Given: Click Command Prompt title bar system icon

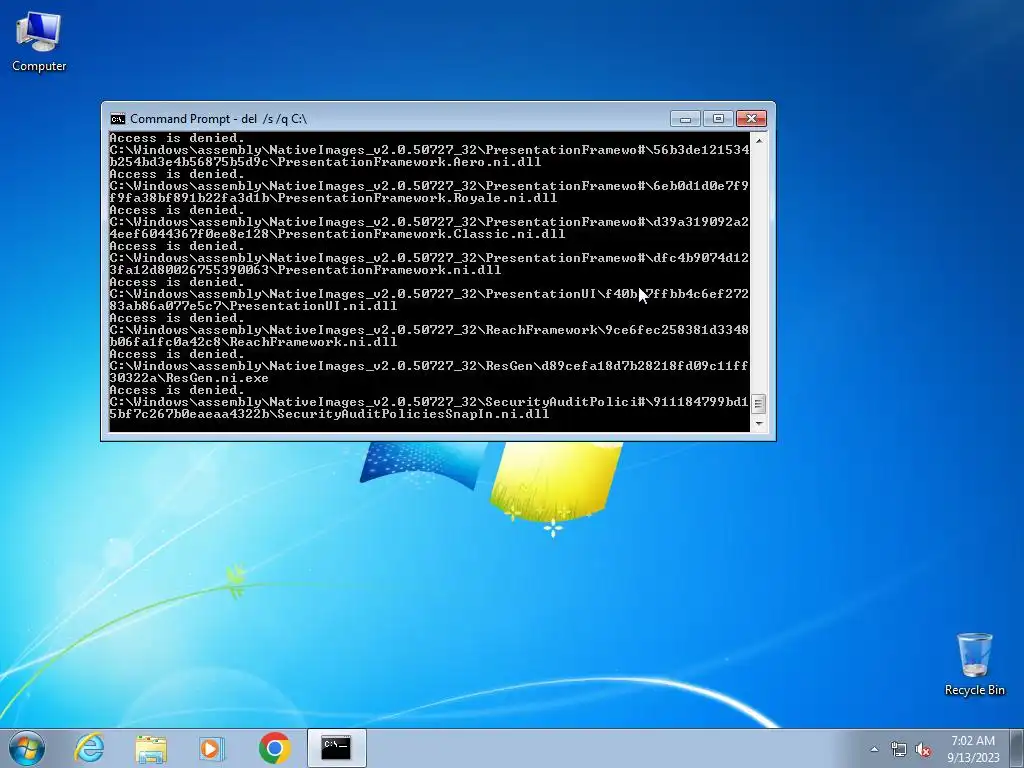Looking at the screenshot, I should [118, 118].
